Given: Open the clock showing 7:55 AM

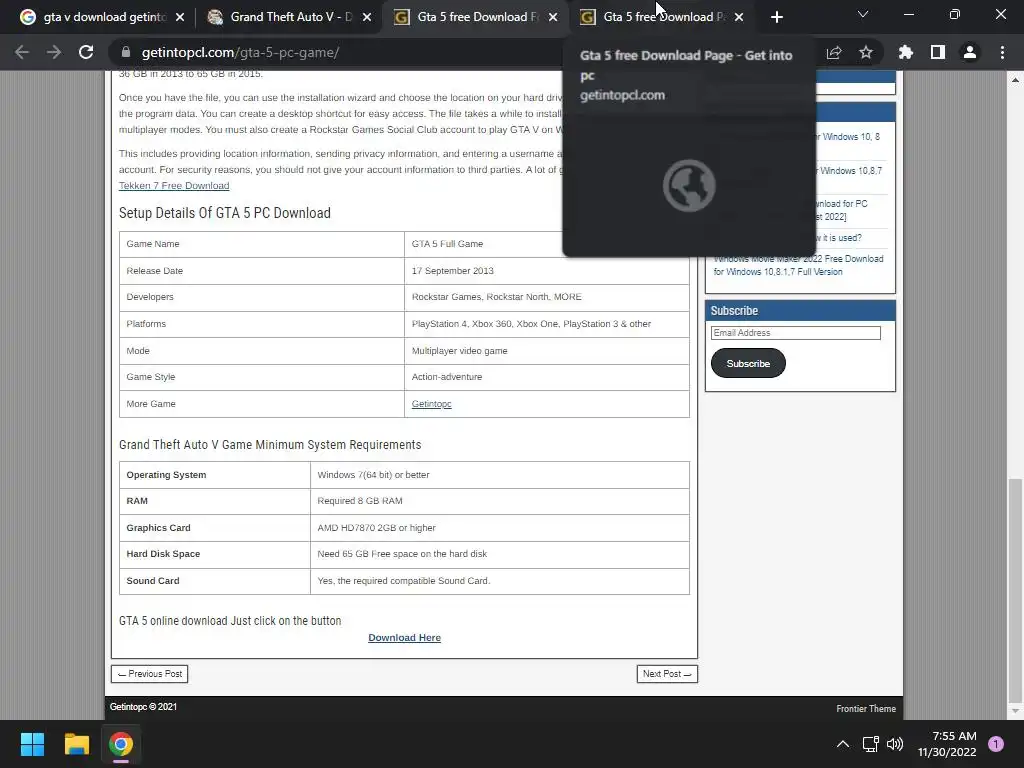Looking at the screenshot, I should (x=947, y=744).
